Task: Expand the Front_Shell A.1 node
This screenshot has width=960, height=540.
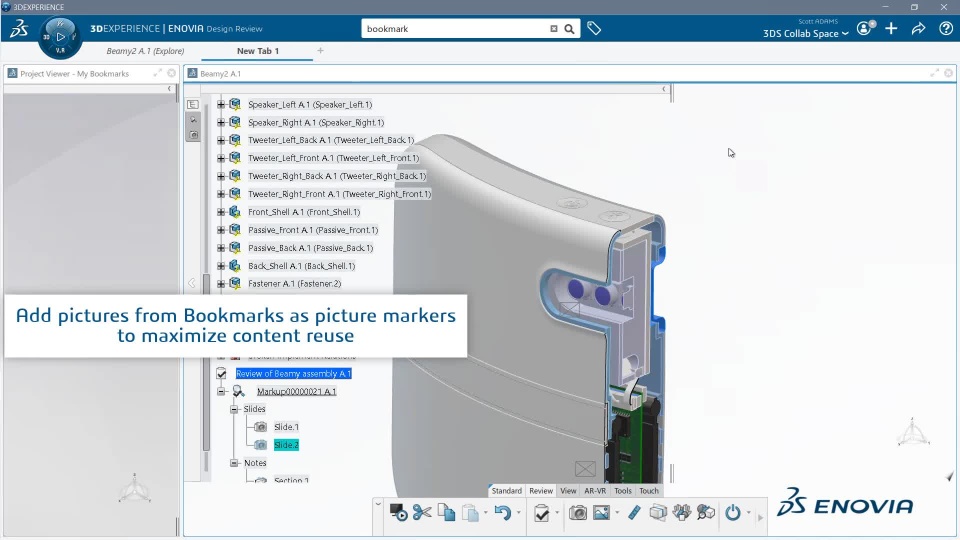Action: point(221,212)
